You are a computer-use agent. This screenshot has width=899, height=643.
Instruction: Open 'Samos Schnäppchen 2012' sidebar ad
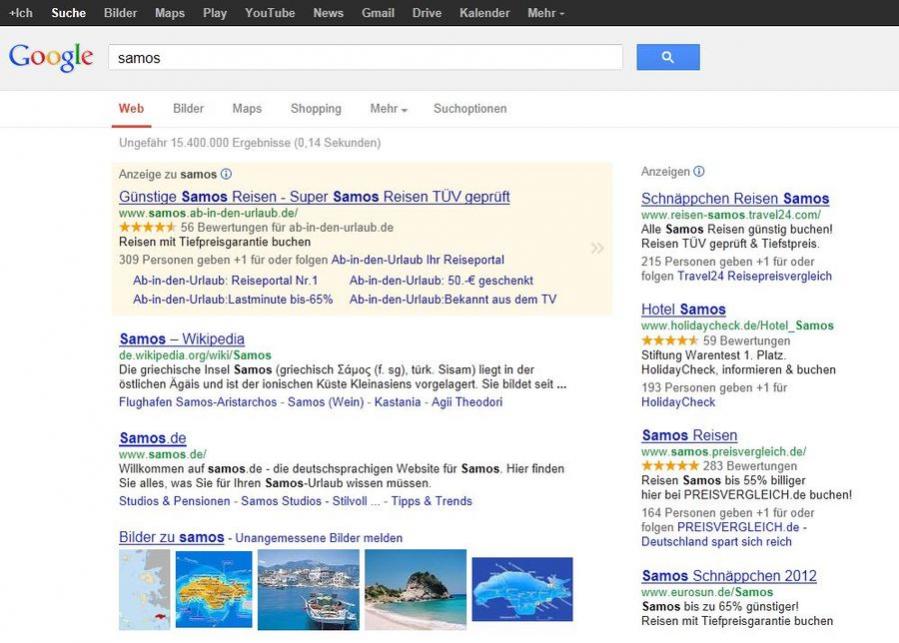click(x=729, y=576)
